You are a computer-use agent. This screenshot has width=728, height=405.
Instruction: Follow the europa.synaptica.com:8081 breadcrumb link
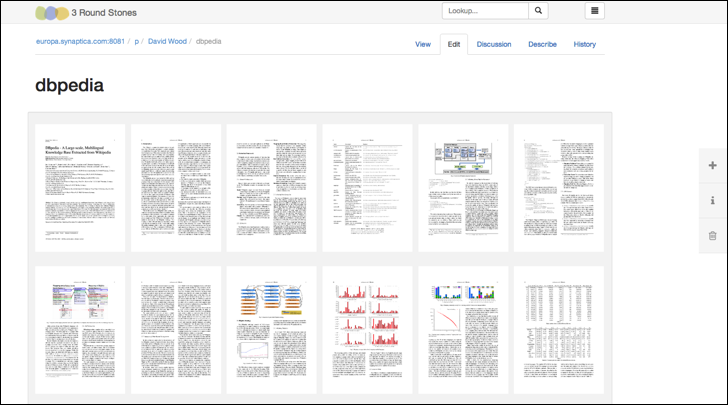80,41
